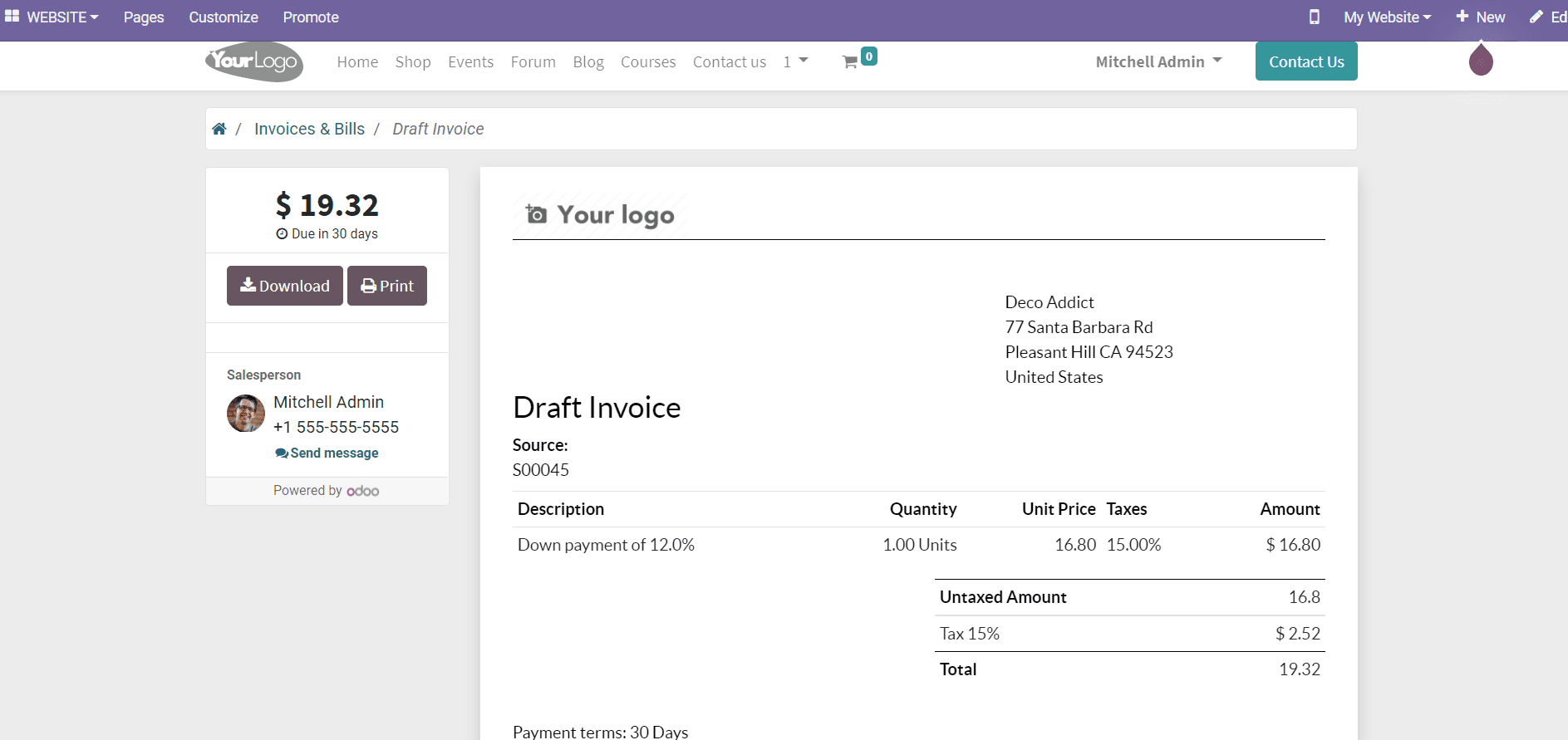Download the draft invoice
Screen dimensions: 1568x740
tap(285, 286)
